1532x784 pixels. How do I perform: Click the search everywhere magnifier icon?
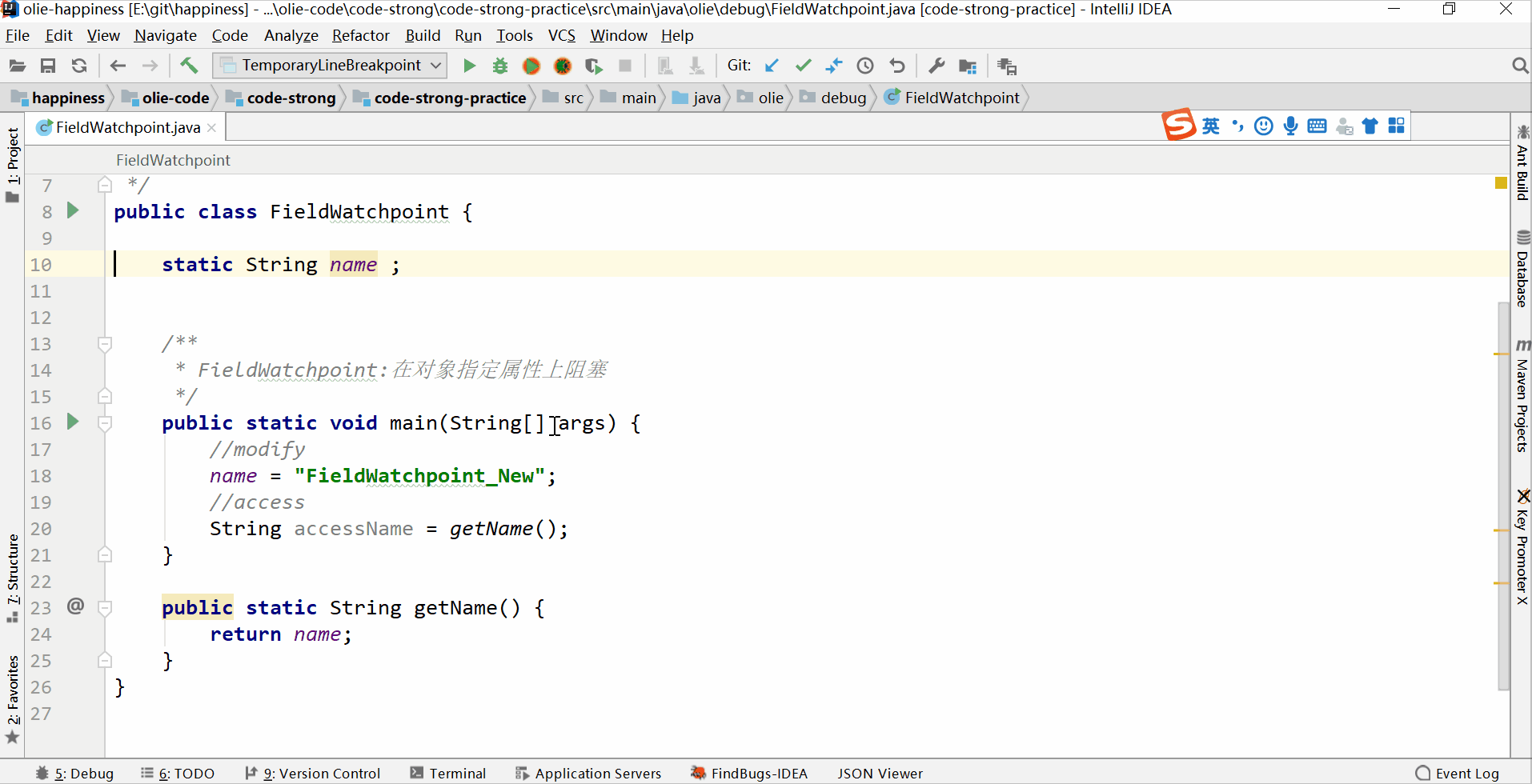(x=1519, y=66)
